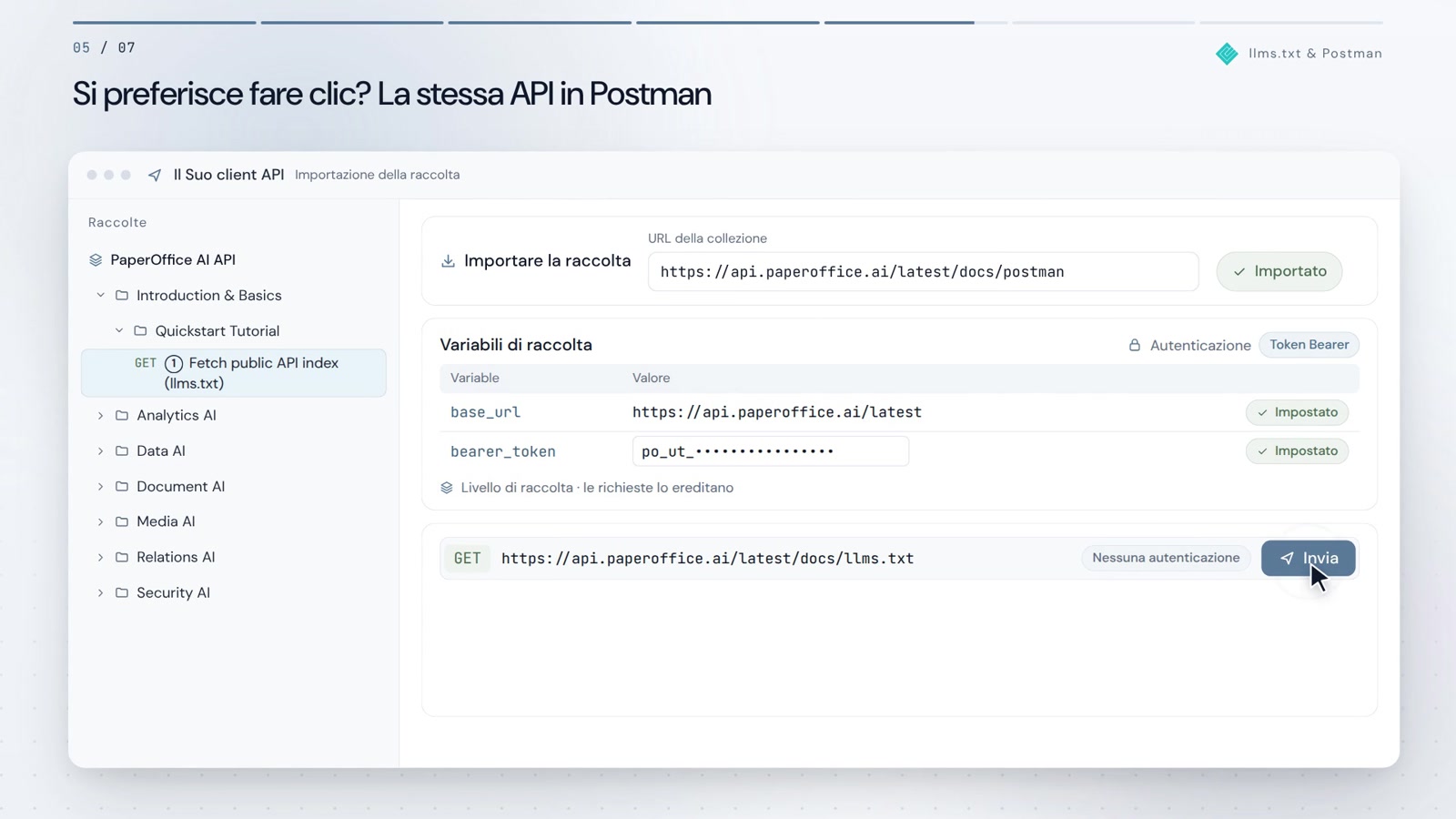Expand the Document AI folder

pos(101,487)
